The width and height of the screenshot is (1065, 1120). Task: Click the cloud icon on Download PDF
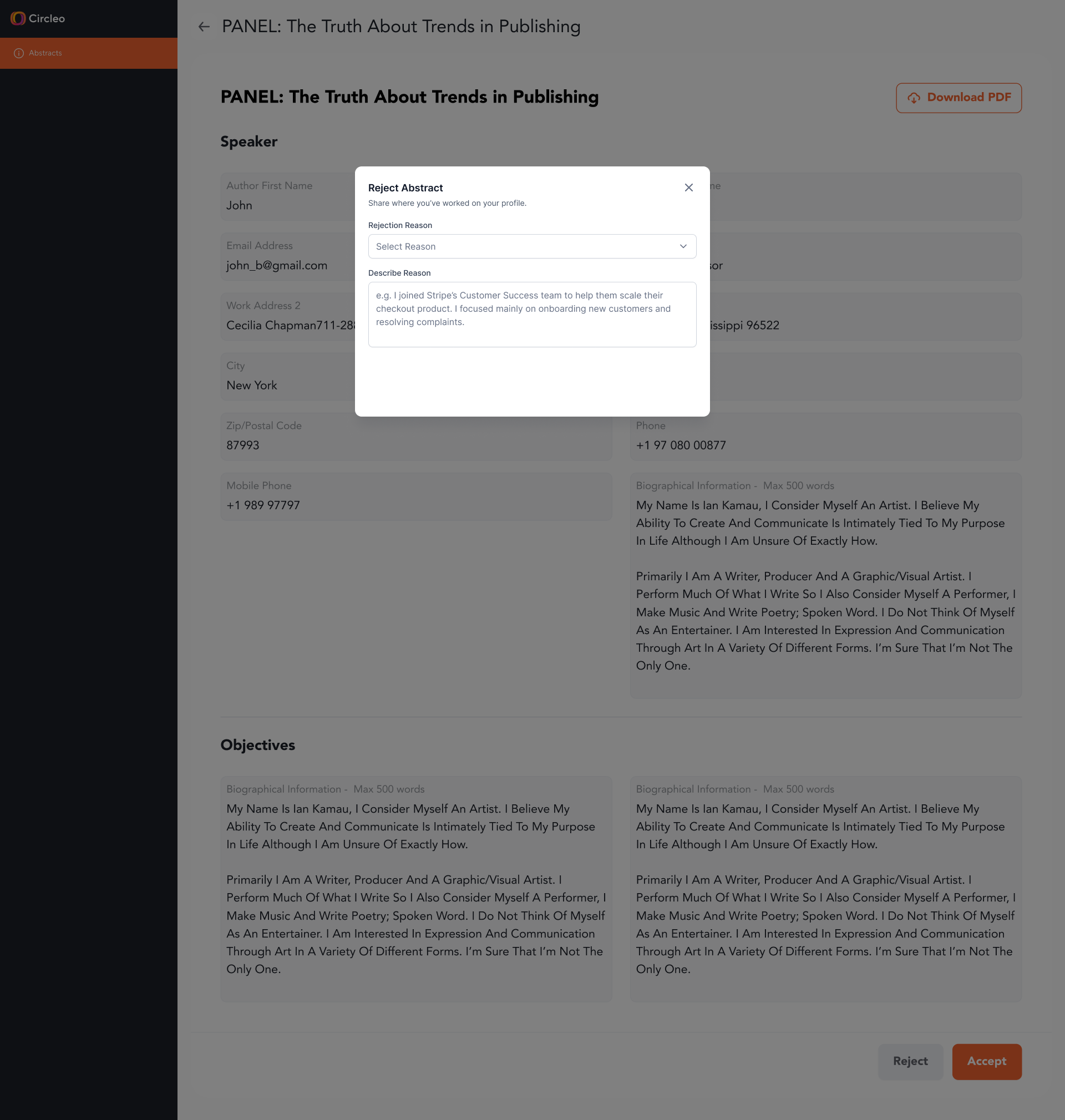tap(914, 98)
